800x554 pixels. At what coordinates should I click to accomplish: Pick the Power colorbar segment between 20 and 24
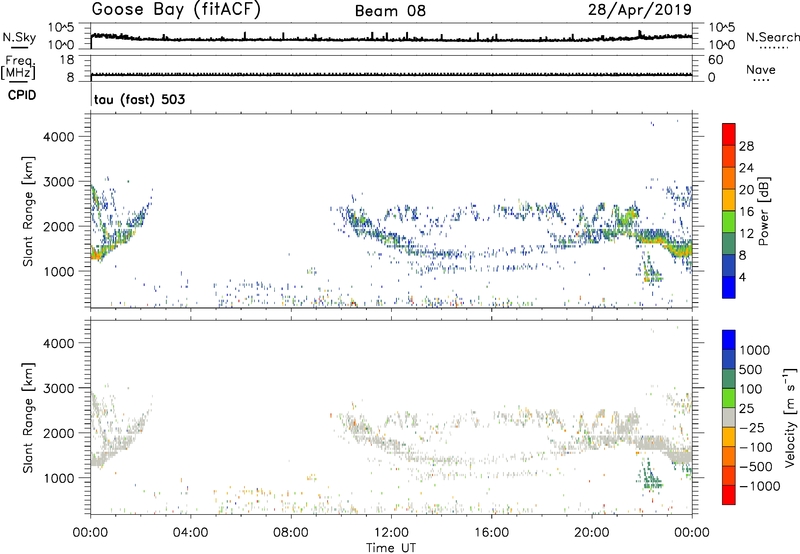[x=729, y=178]
